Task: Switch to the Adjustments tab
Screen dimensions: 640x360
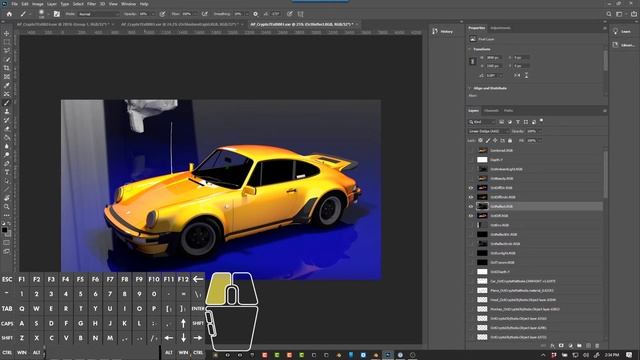Action: pos(500,28)
